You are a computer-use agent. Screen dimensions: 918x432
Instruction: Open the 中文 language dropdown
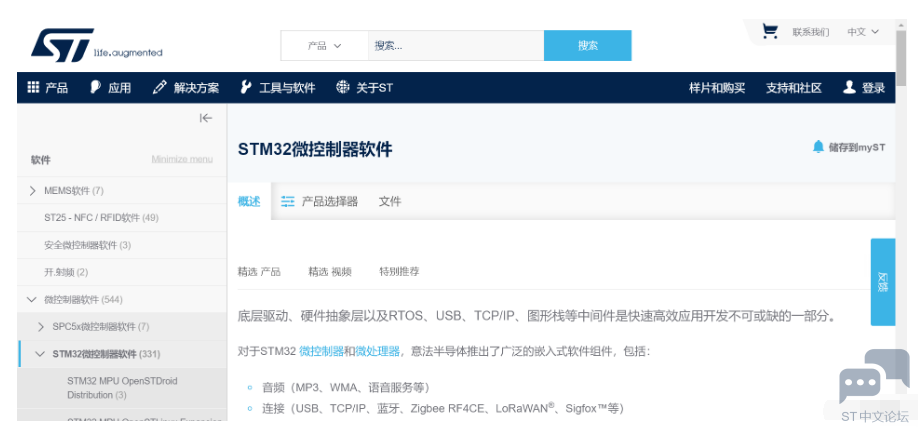(863, 32)
